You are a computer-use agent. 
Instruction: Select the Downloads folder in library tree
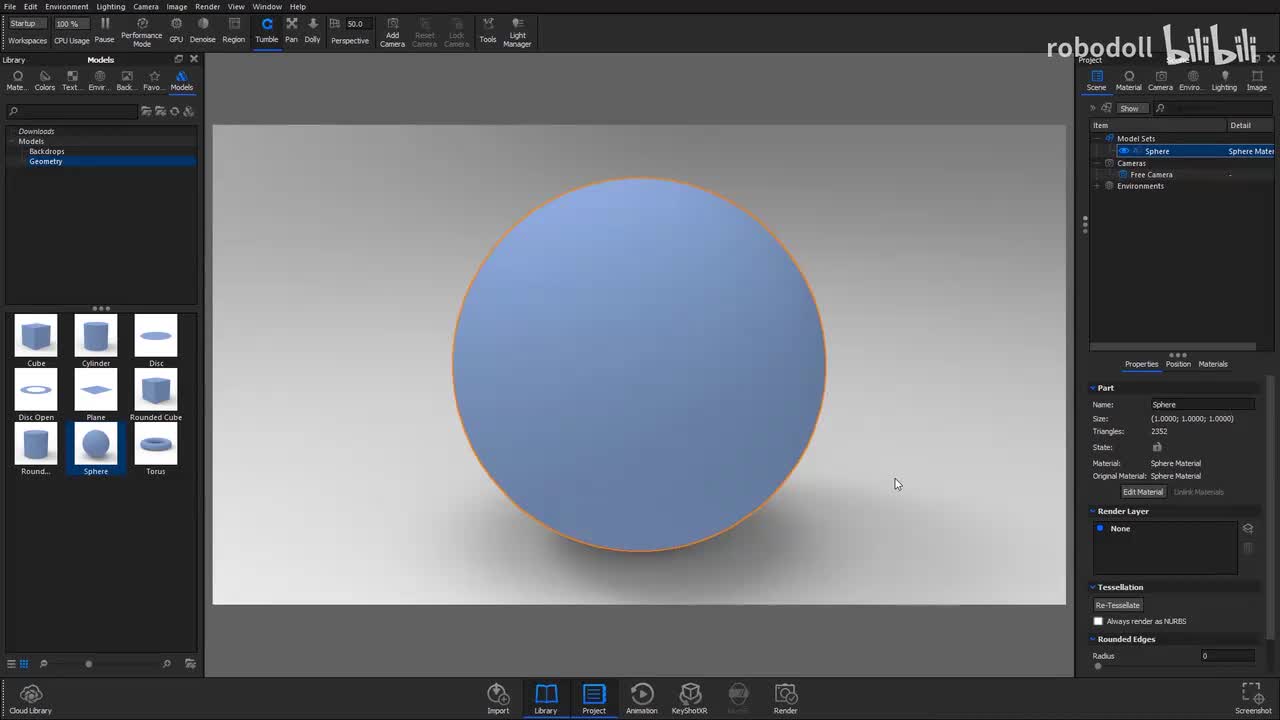37,131
